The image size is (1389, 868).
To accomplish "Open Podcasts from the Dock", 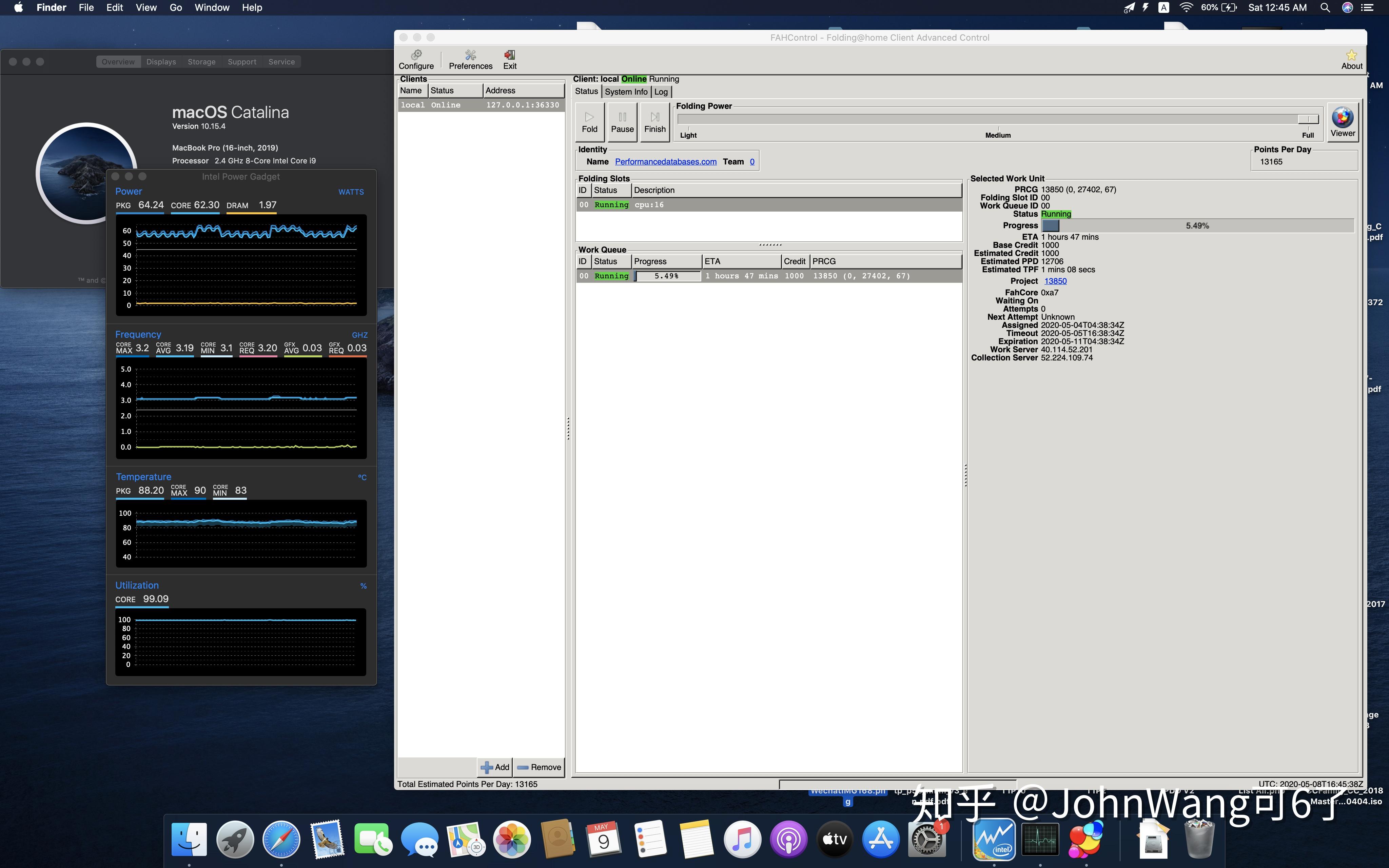I will (x=789, y=839).
